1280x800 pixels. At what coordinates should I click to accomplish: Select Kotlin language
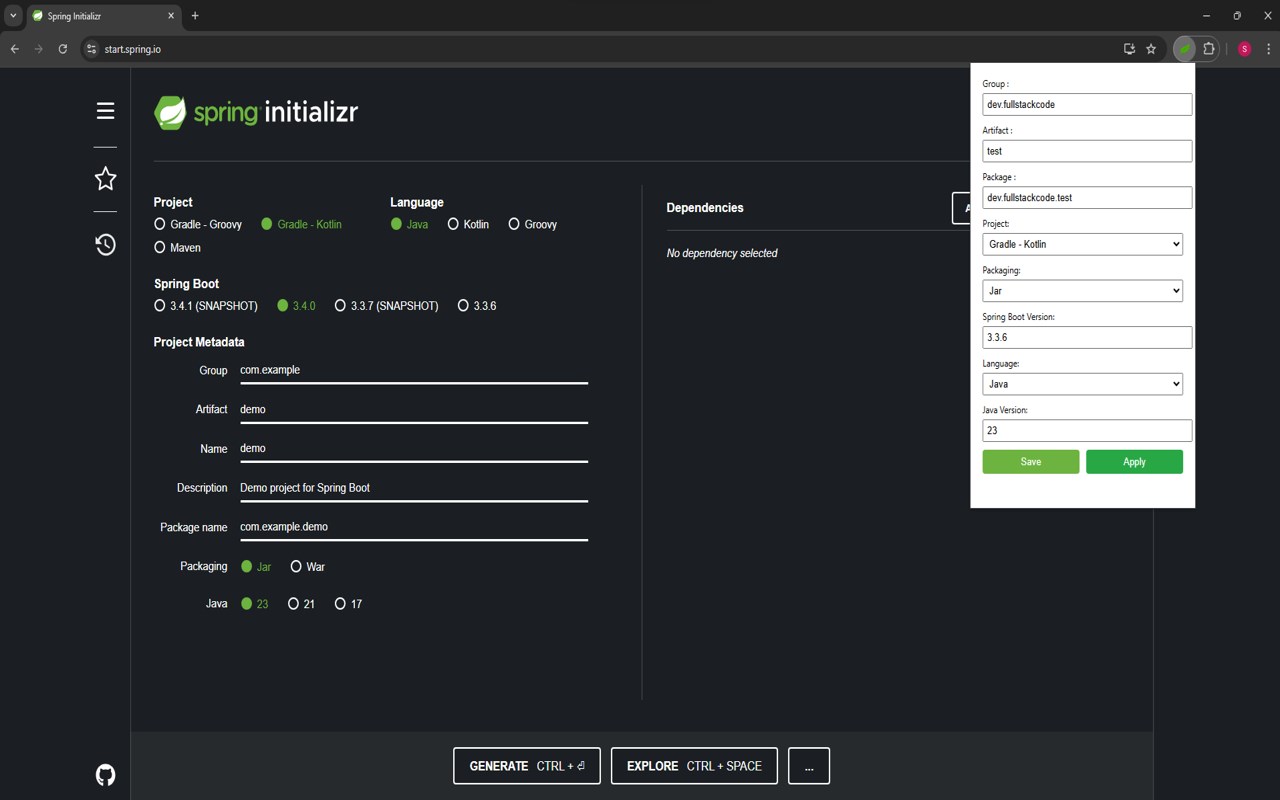(468, 224)
